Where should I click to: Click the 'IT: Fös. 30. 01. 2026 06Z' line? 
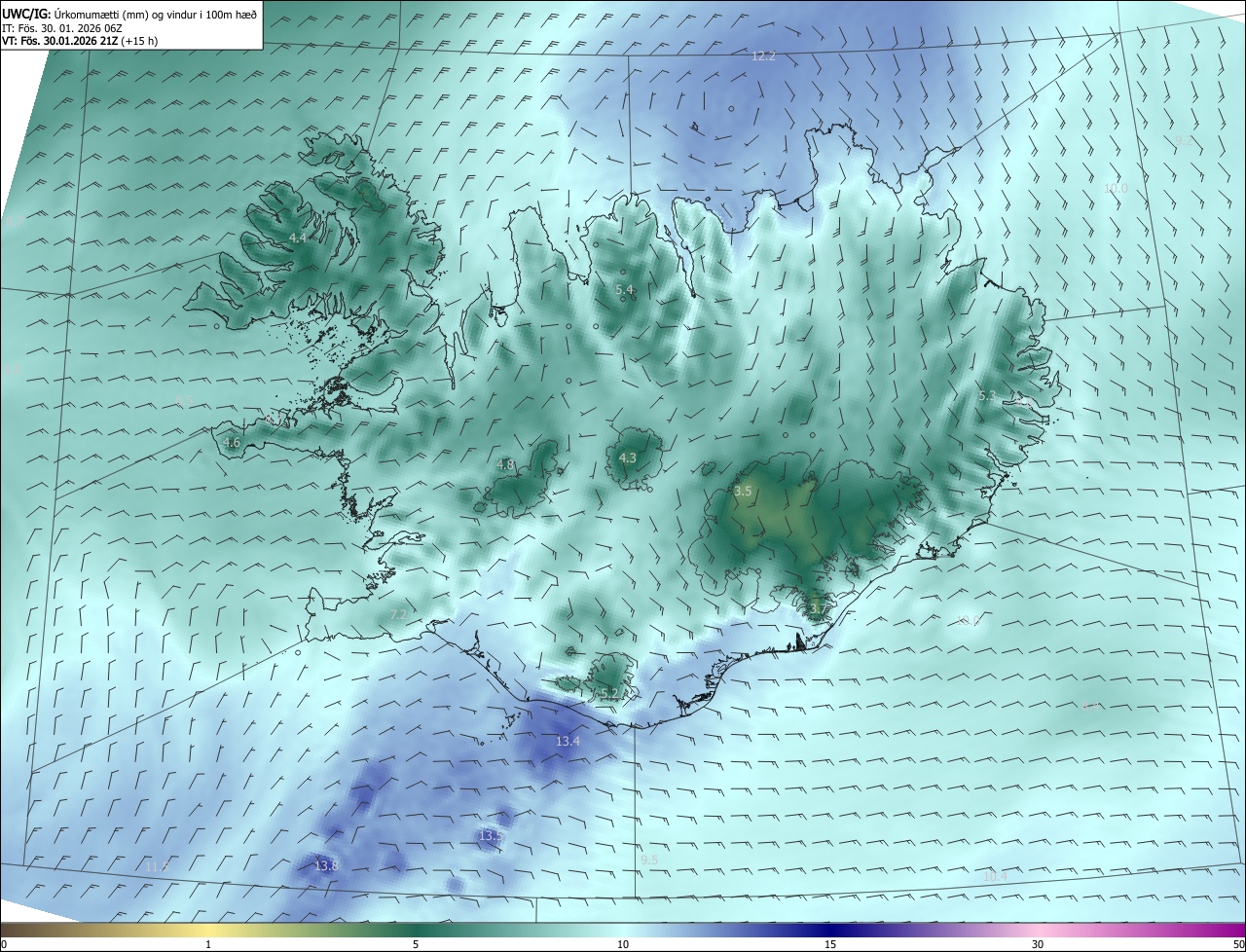(61, 27)
